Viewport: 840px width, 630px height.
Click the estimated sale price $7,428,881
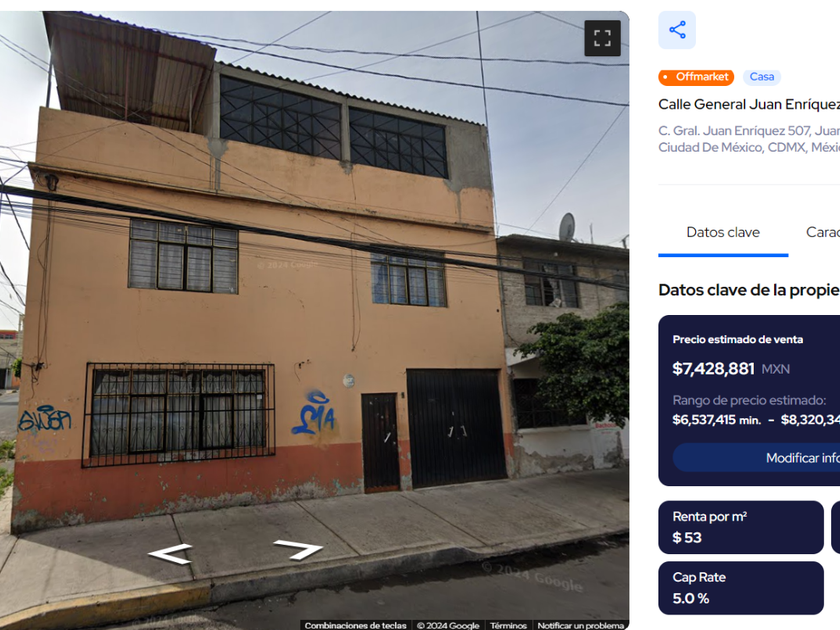tap(713, 369)
